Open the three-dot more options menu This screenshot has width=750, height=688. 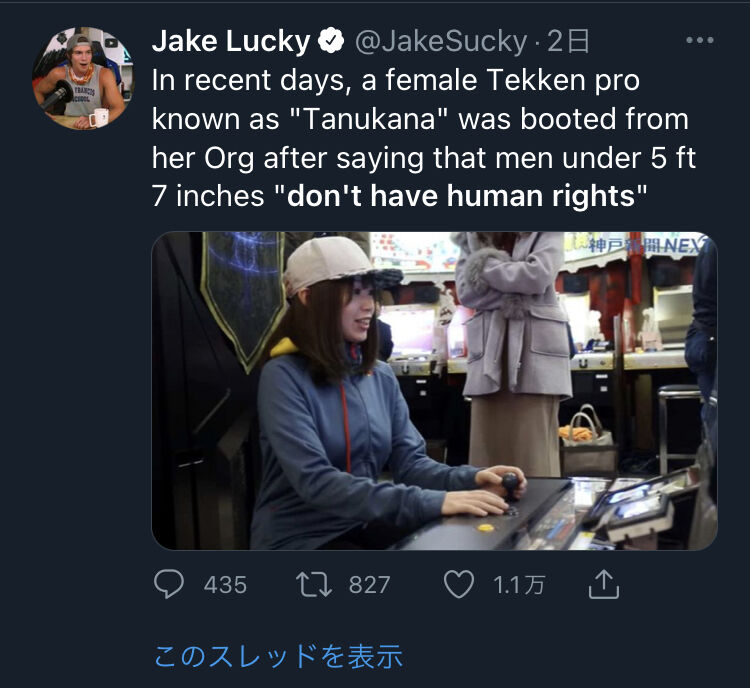[x=700, y=40]
